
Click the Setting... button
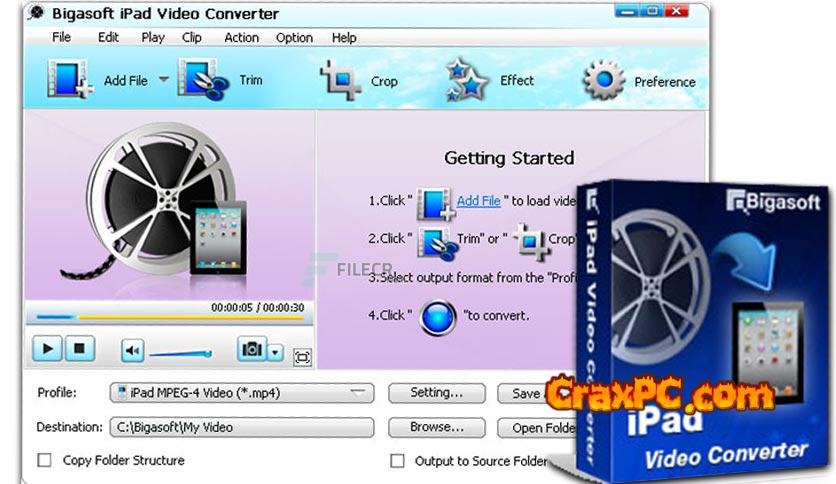(437, 393)
